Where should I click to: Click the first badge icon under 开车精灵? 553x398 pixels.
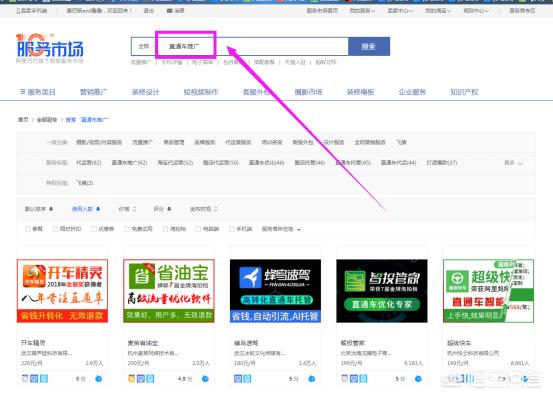(x=25, y=379)
